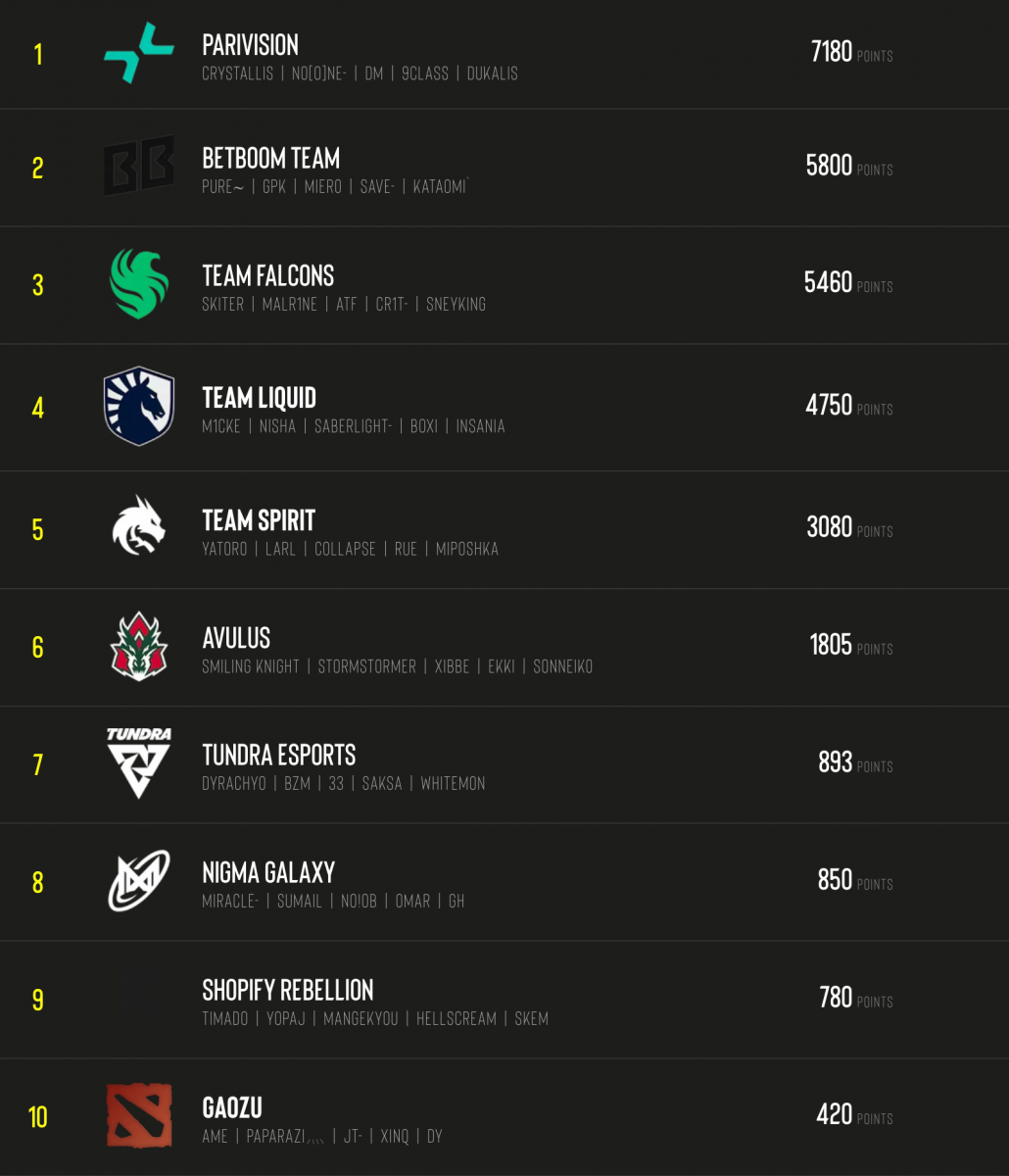Select the Team Falcons green logo
The width and height of the screenshot is (1009, 1176).
point(138,283)
